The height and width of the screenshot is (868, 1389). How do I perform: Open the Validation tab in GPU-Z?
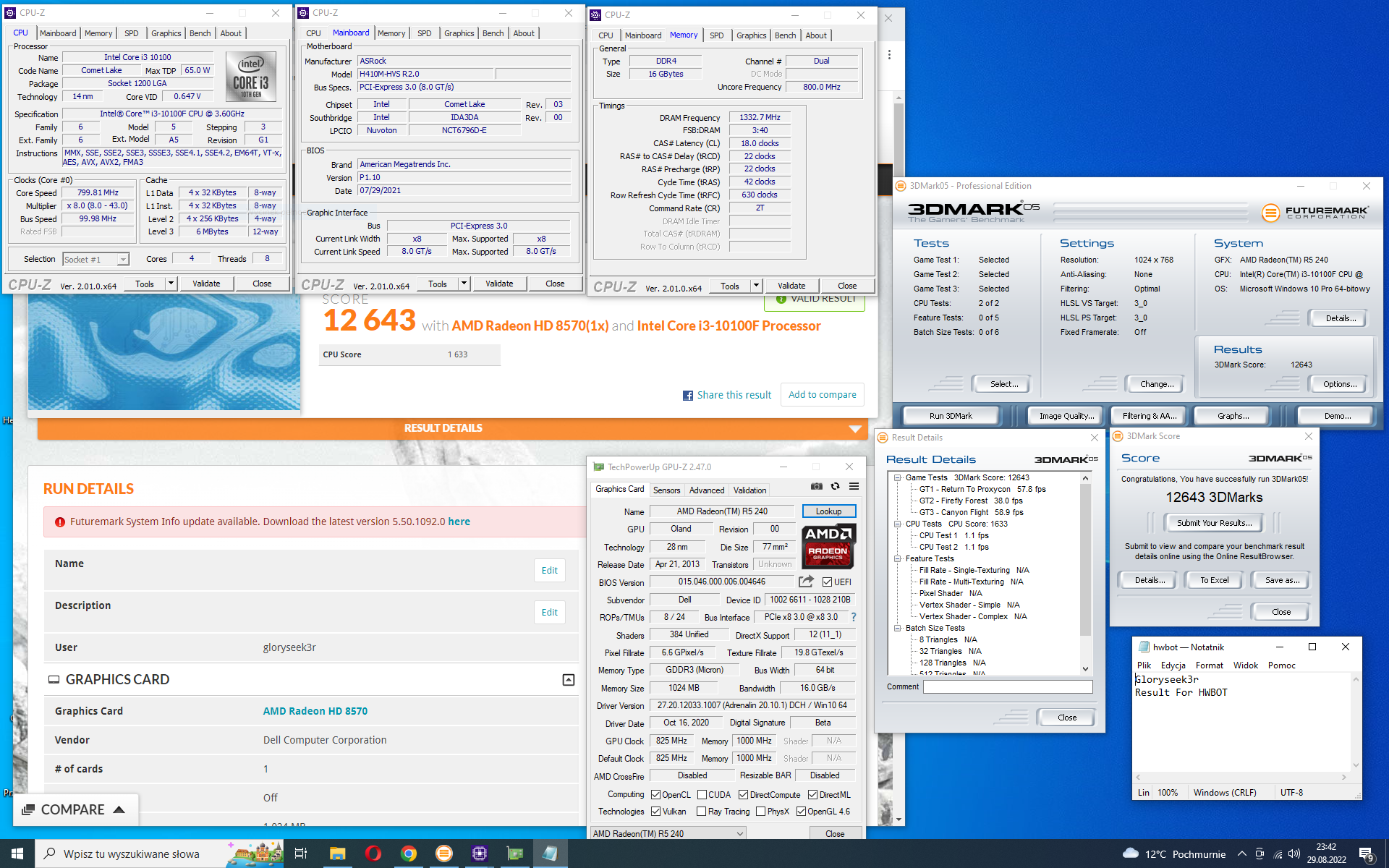[749, 490]
